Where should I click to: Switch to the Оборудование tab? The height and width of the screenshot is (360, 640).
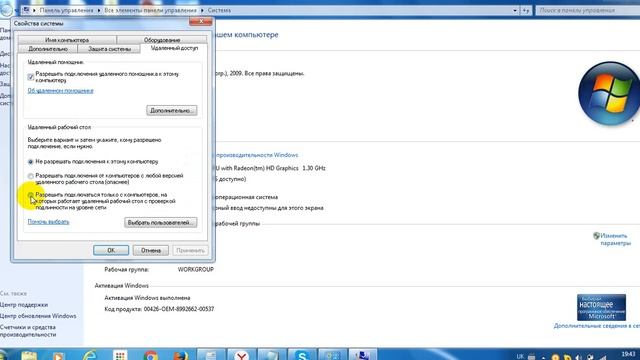coord(162,40)
